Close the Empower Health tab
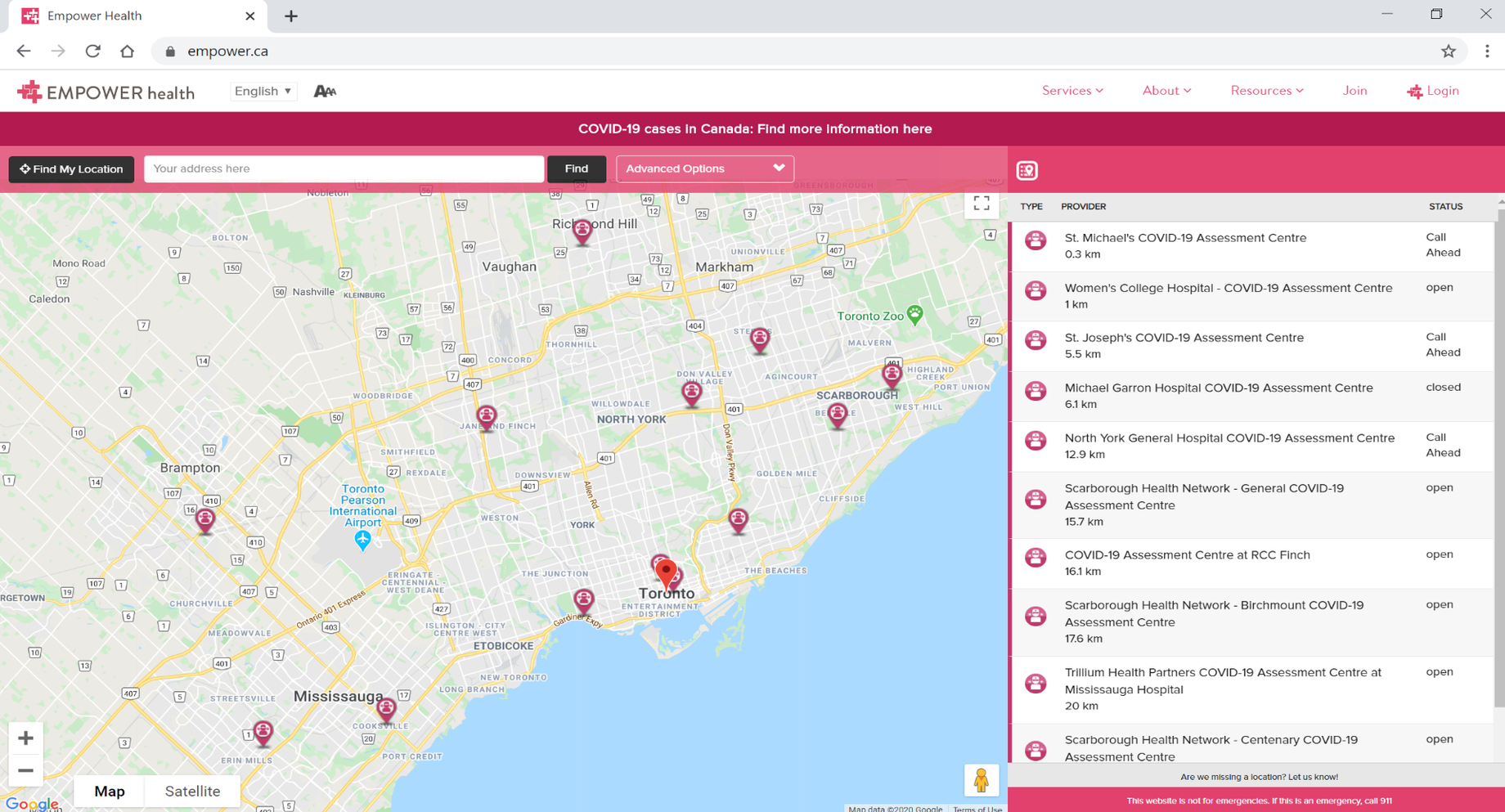Image resolution: width=1505 pixels, height=812 pixels. [x=249, y=16]
